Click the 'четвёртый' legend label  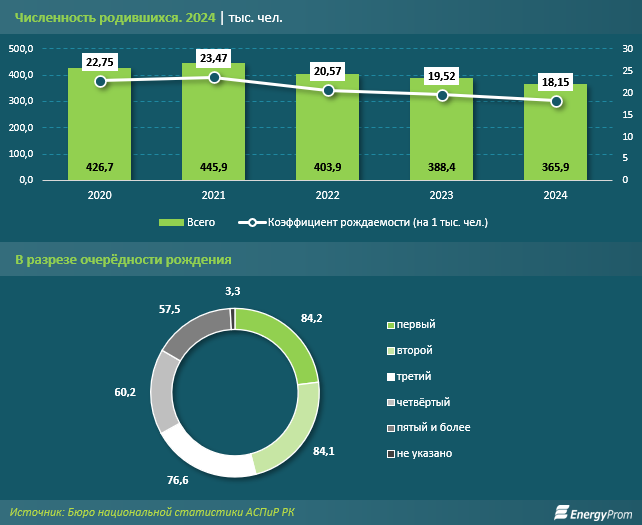click(422, 402)
